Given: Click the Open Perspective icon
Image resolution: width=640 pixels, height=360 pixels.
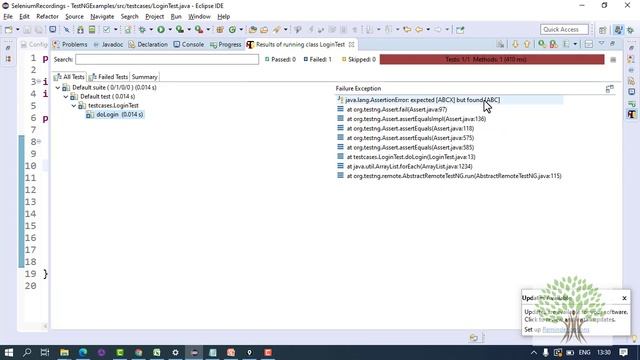Looking at the screenshot, I should (602, 30).
